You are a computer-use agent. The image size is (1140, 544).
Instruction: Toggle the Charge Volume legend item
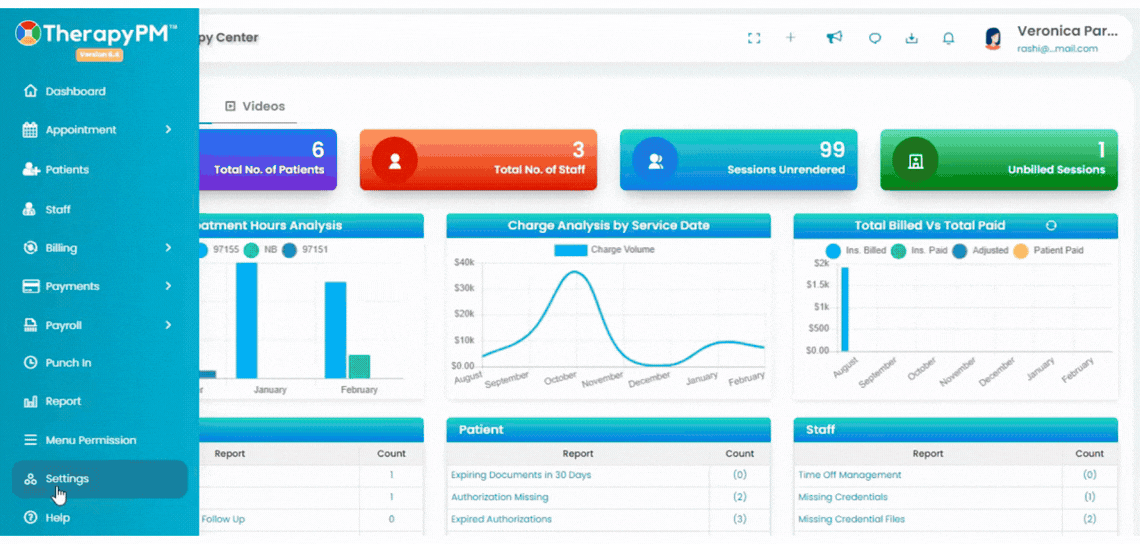click(x=604, y=249)
